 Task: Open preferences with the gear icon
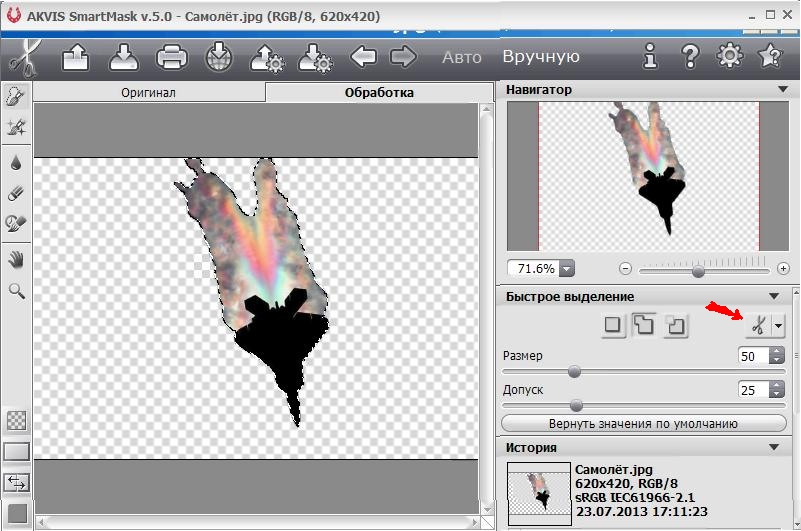tap(729, 55)
